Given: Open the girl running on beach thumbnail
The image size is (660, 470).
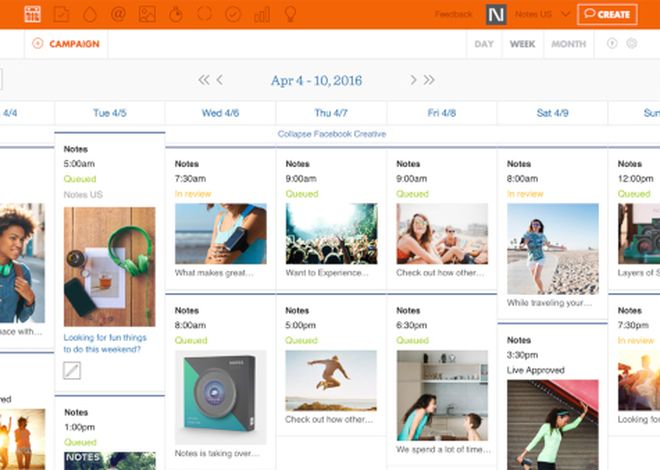Looking at the screenshot, I should [553, 249].
